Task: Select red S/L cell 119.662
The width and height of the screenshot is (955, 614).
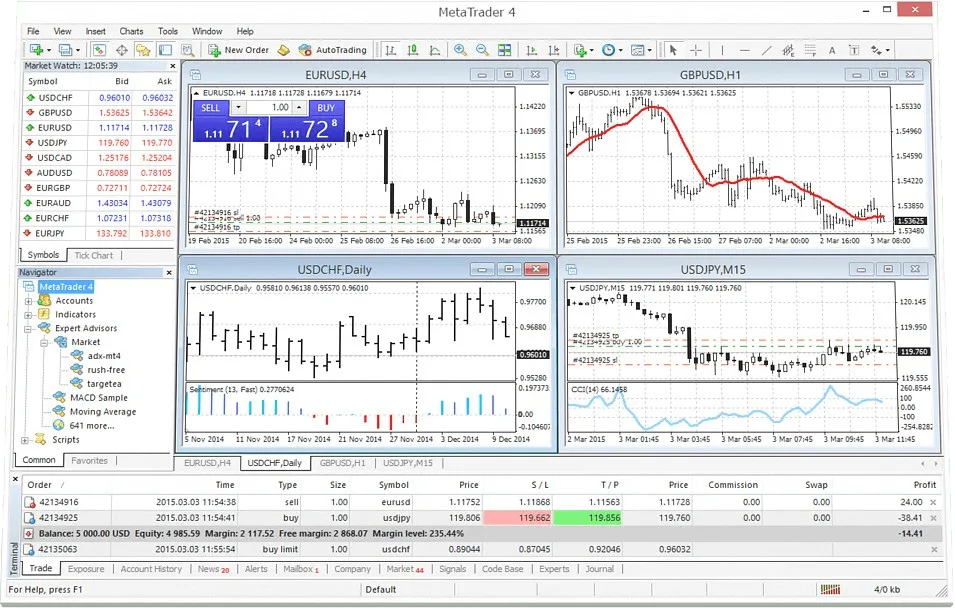Action: [x=517, y=518]
